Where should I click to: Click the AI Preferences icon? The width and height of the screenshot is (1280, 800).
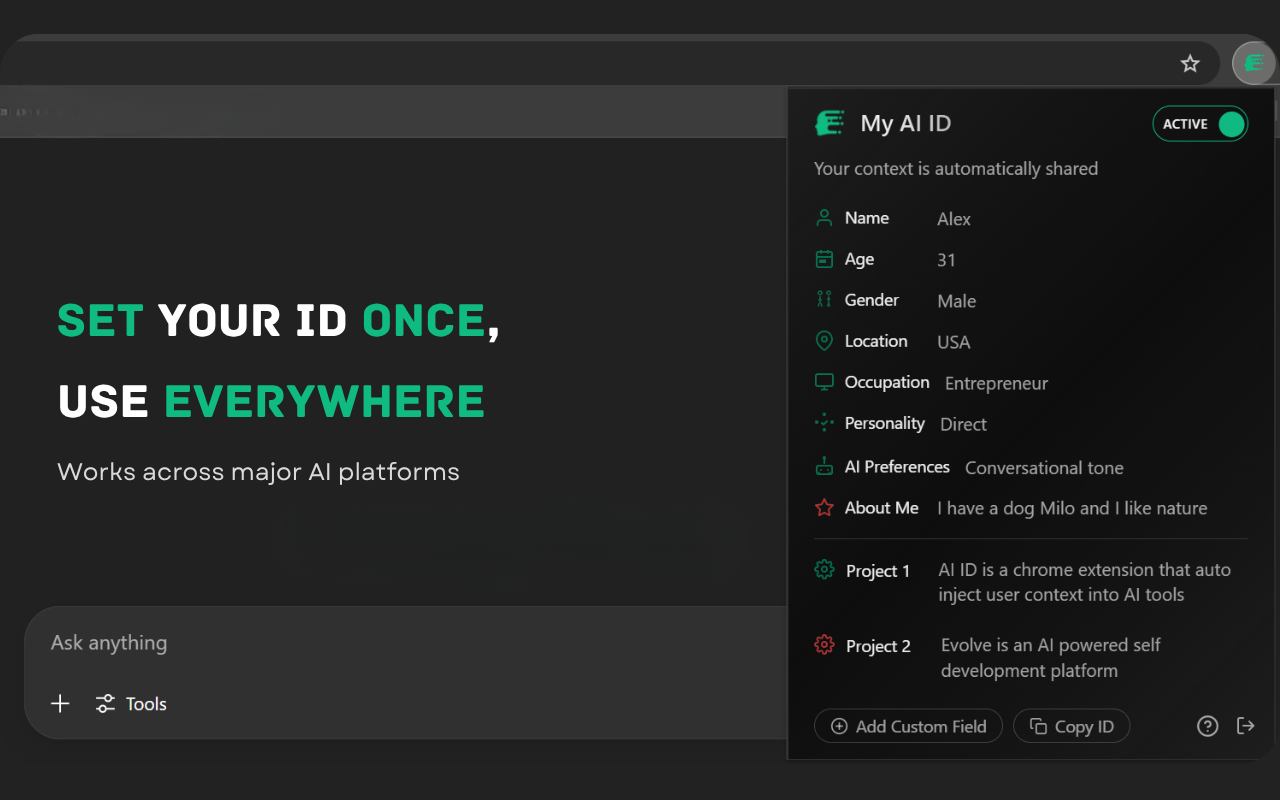pyautogui.click(x=824, y=466)
